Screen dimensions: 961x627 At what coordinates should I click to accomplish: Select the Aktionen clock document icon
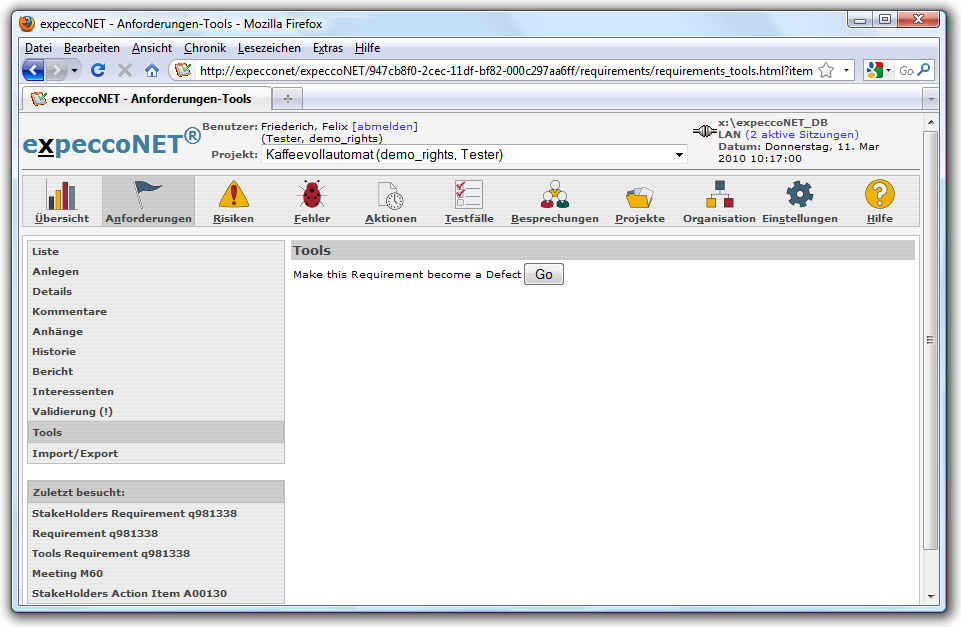coord(390,195)
